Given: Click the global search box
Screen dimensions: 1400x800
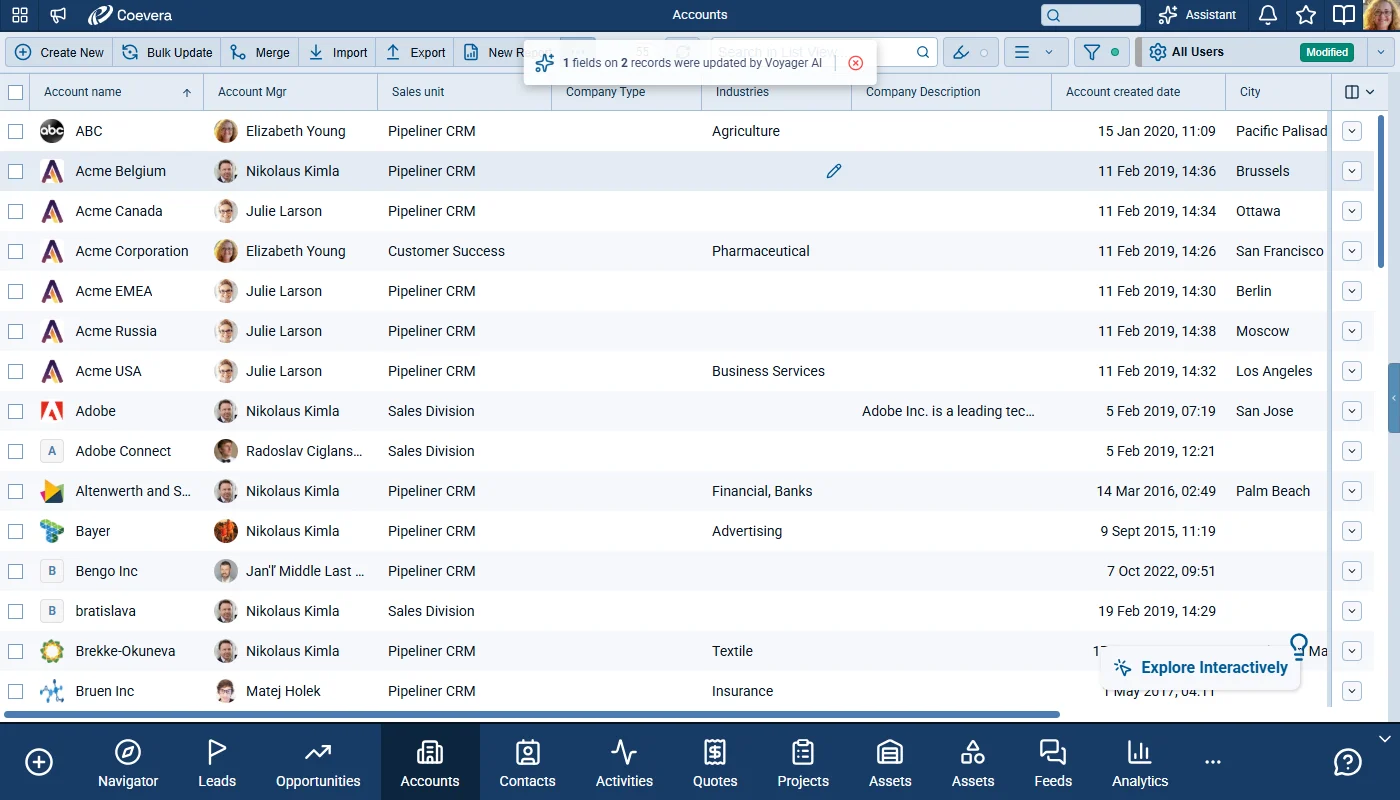Looking at the screenshot, I should click(x=1090, y=15).
